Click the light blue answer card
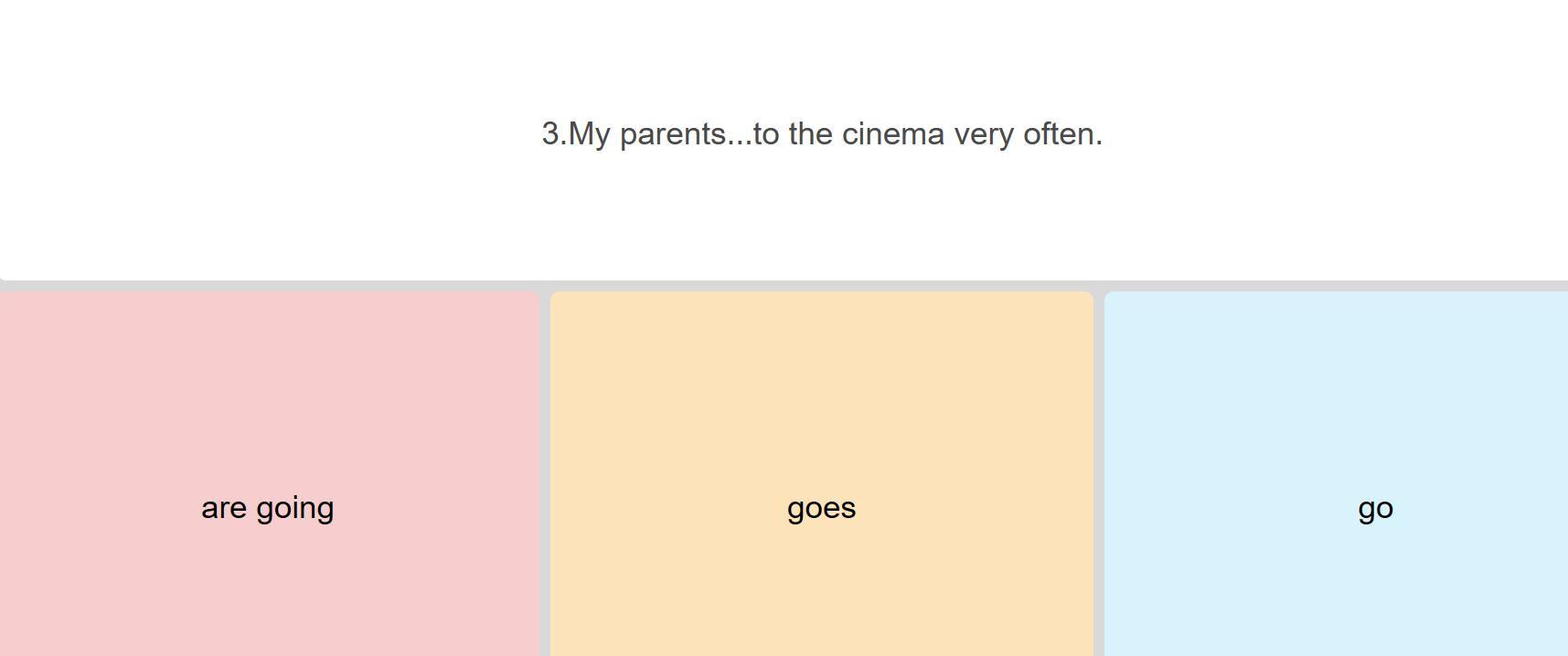1568x656 pixels. (1336, 473)
